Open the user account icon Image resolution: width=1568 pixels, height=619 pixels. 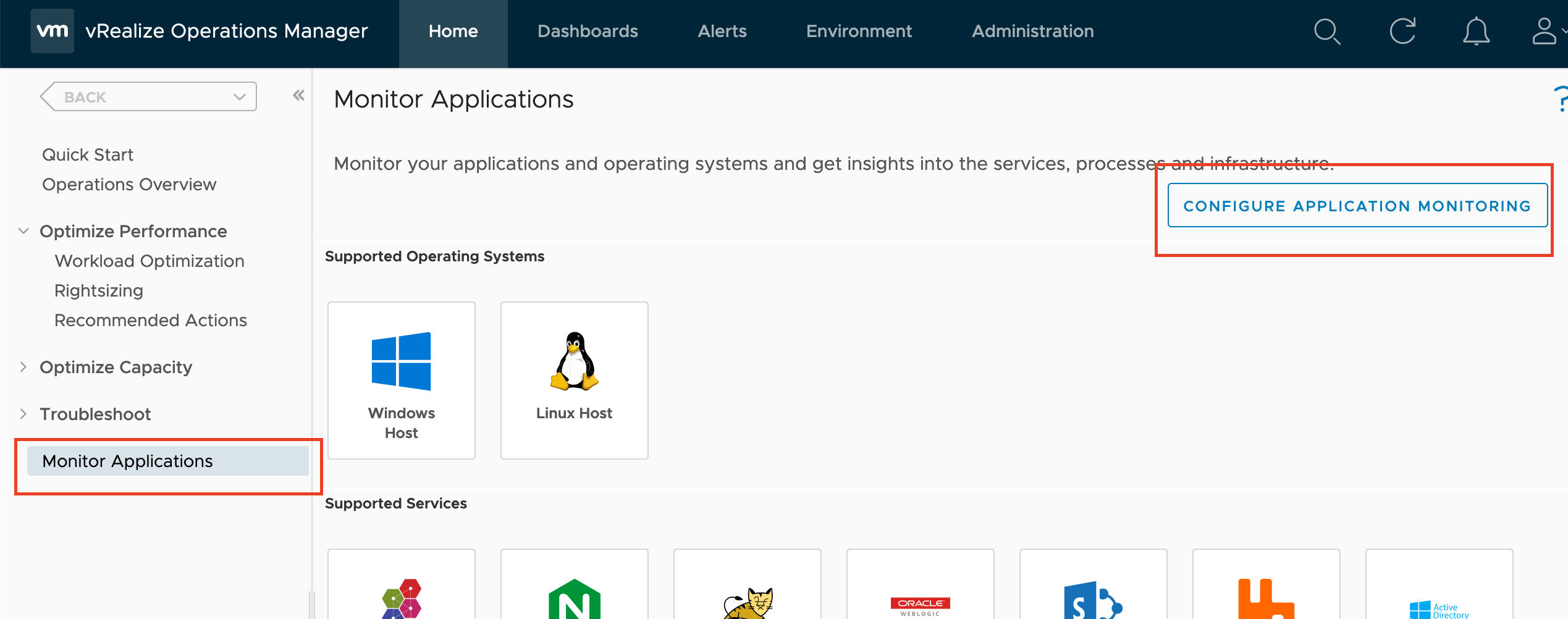pyautogui.click(x=1545, y=32)
